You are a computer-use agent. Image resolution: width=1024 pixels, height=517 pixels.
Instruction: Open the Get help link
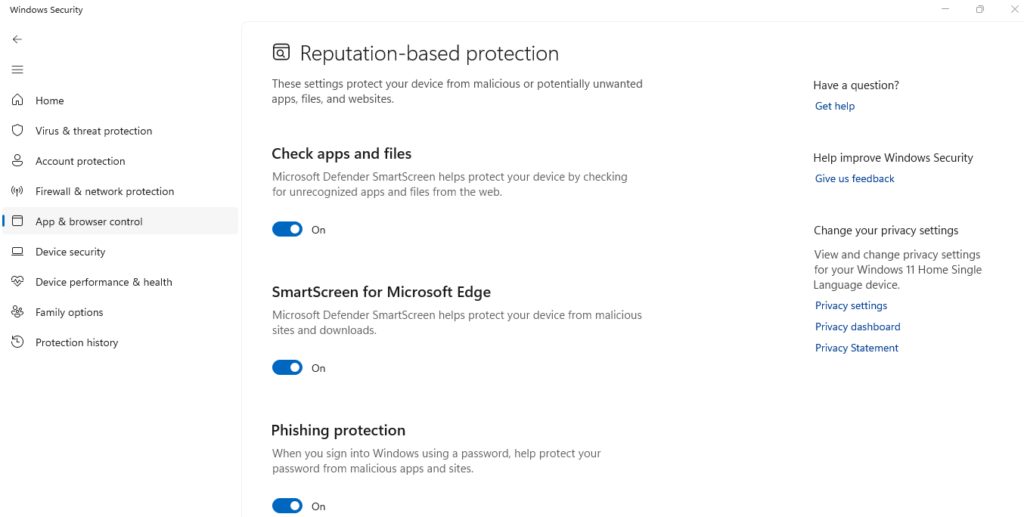(834, 106)
